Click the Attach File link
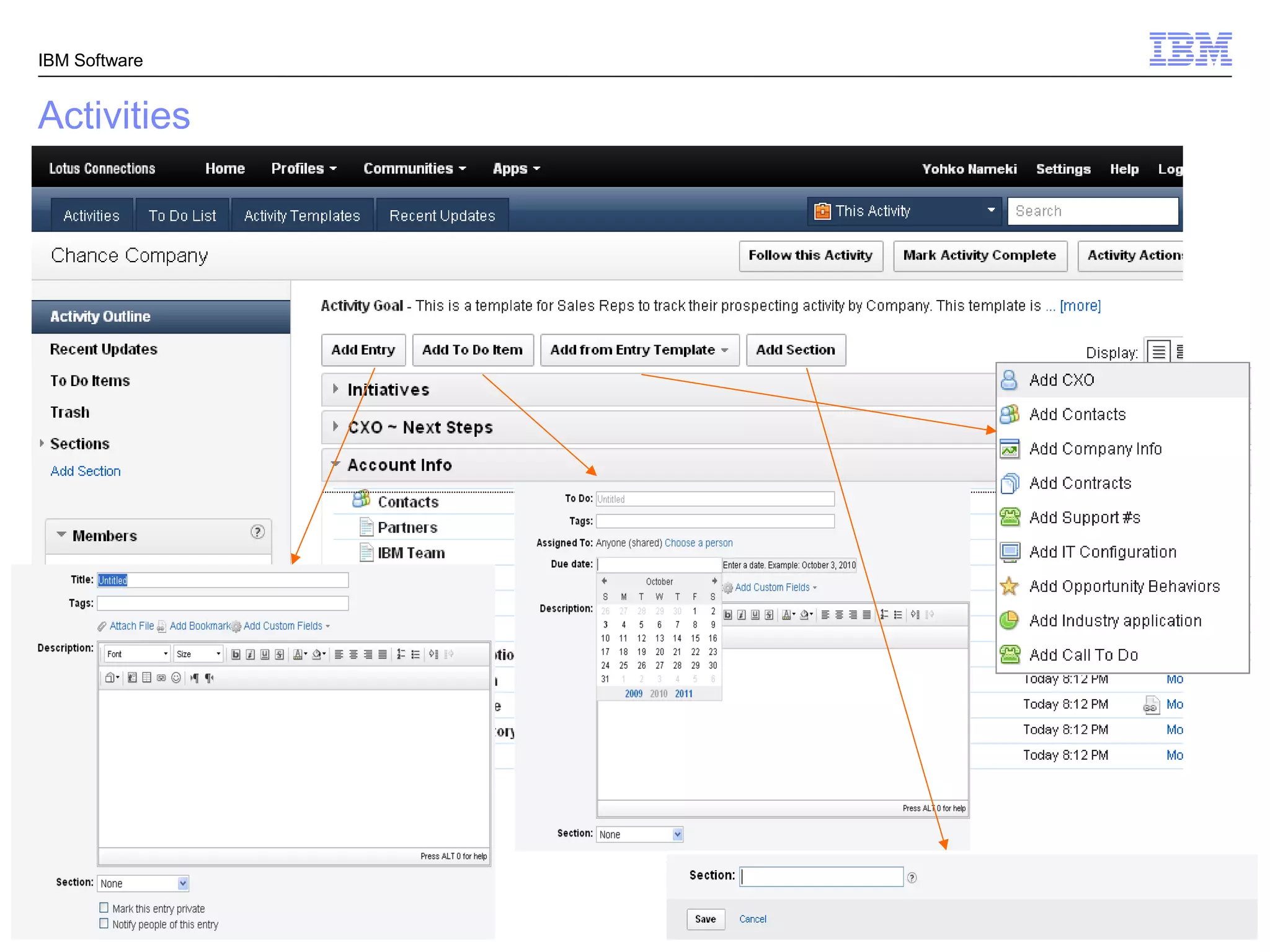Viewport: 1270px width, 952px height. (131, 626)
